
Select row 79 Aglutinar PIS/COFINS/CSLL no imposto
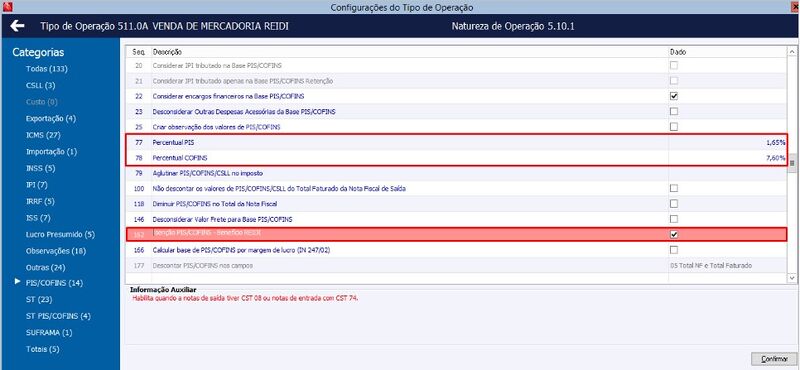coord(456,174)
